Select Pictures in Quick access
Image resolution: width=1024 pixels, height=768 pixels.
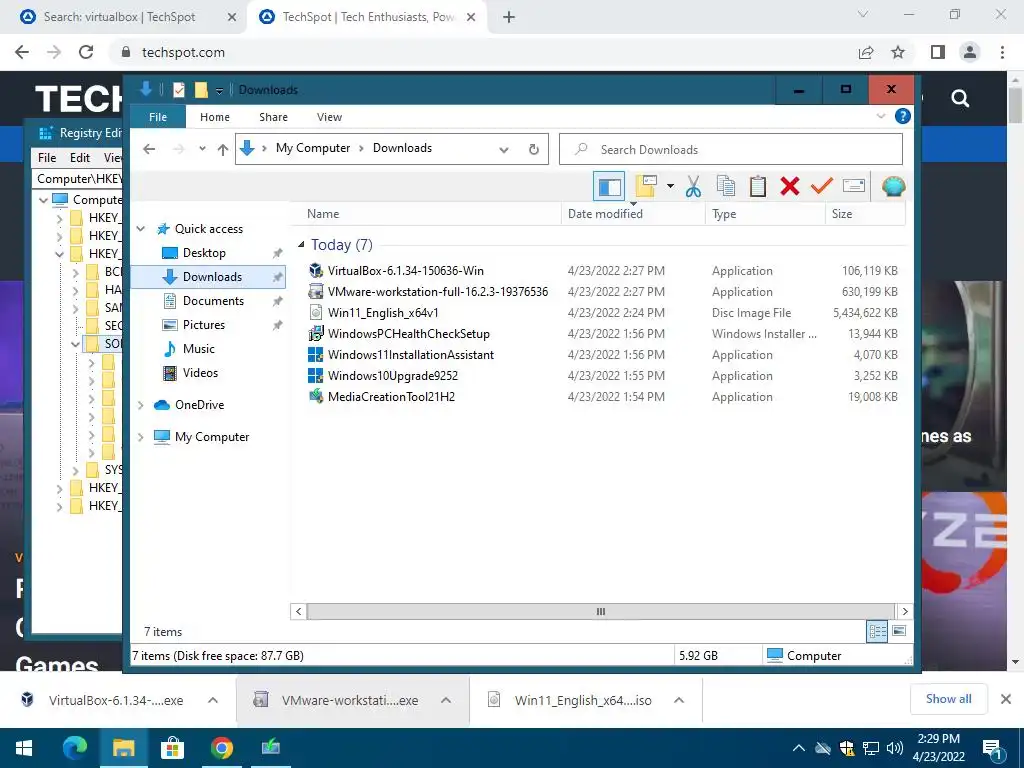coord(204,325)
